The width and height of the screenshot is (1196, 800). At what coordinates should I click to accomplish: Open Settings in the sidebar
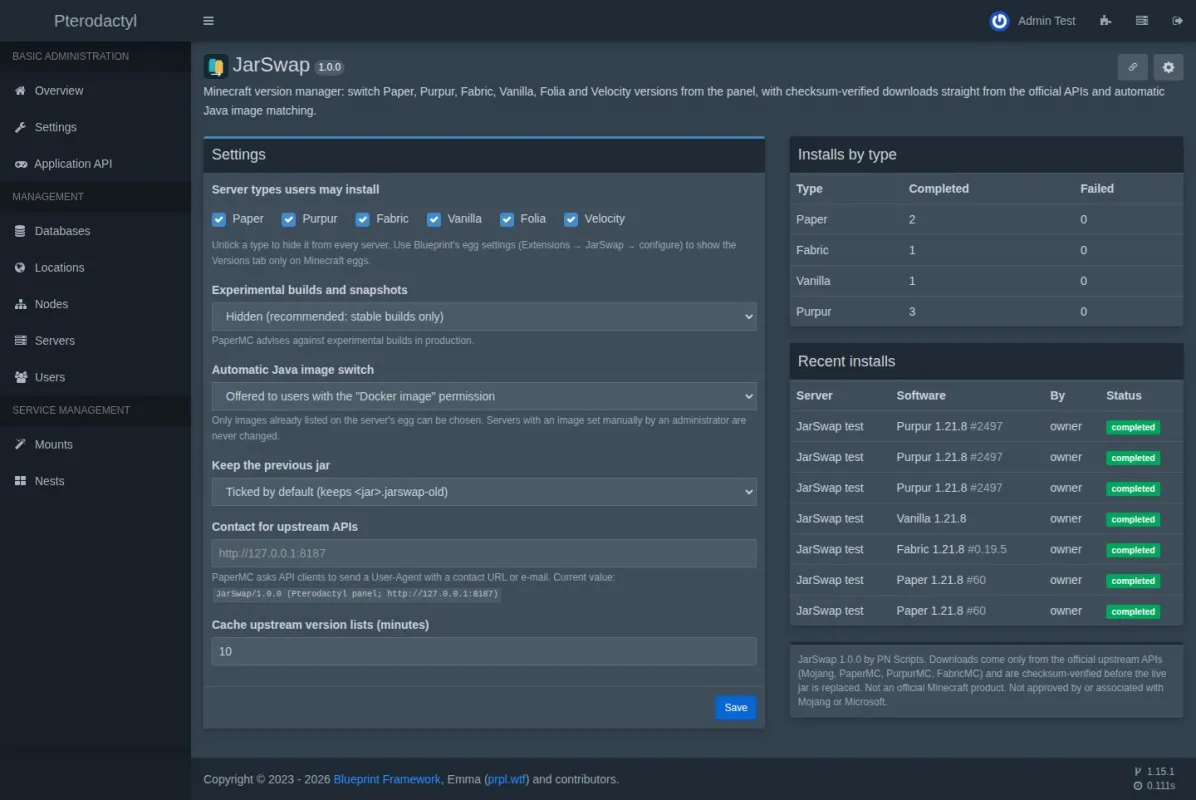pyautogui.click(x=95, y=127)
